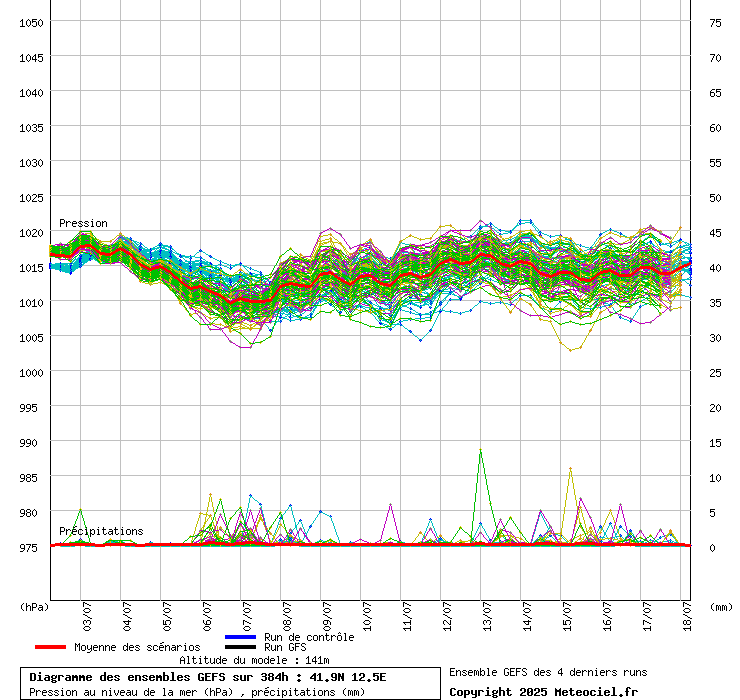This screenshot has height=700, width=740.
Task: Click the 'Run GFS' legend text
Action: pos(285,647)
